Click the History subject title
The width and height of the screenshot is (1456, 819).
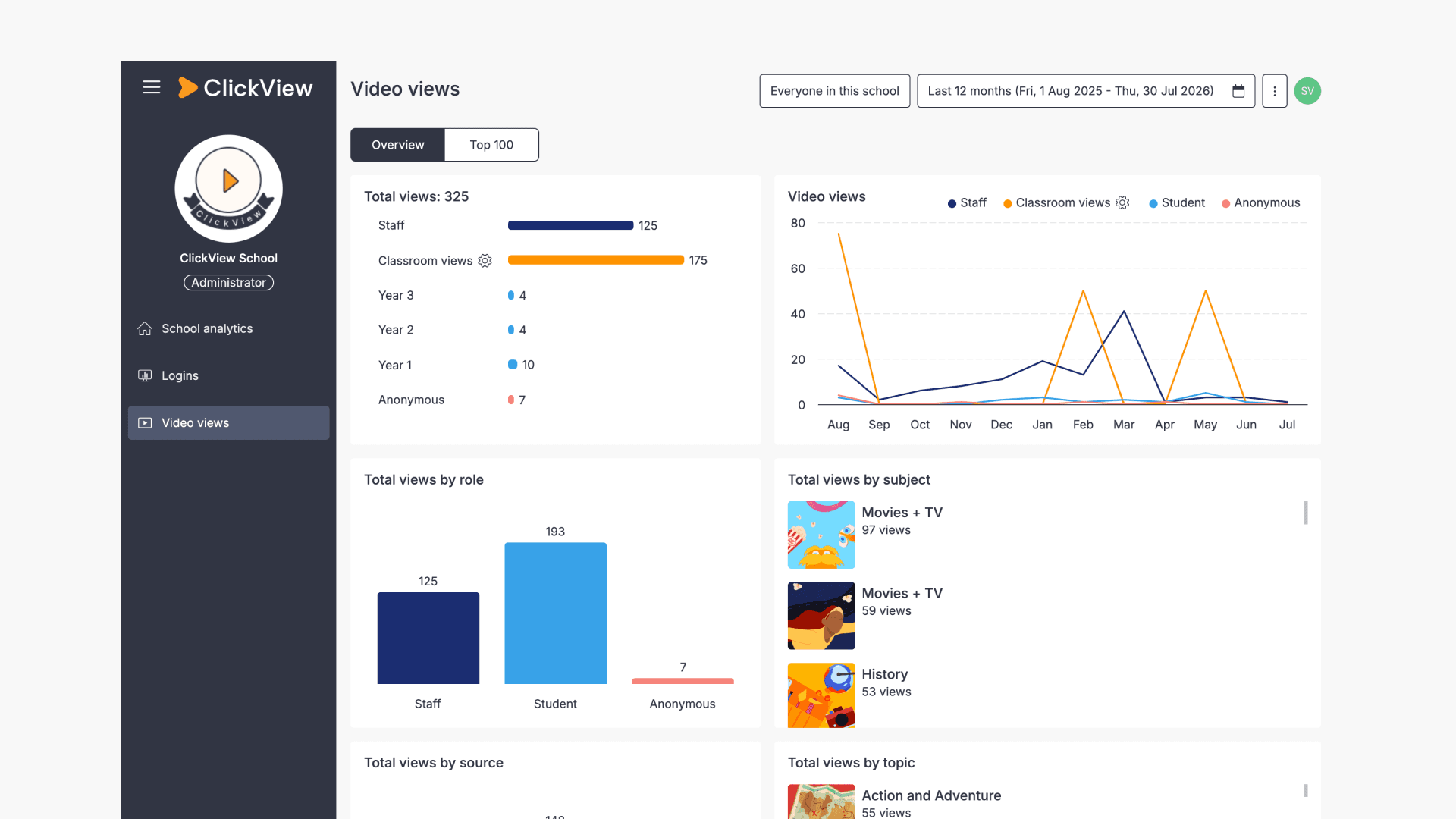[x=884, y=674]
